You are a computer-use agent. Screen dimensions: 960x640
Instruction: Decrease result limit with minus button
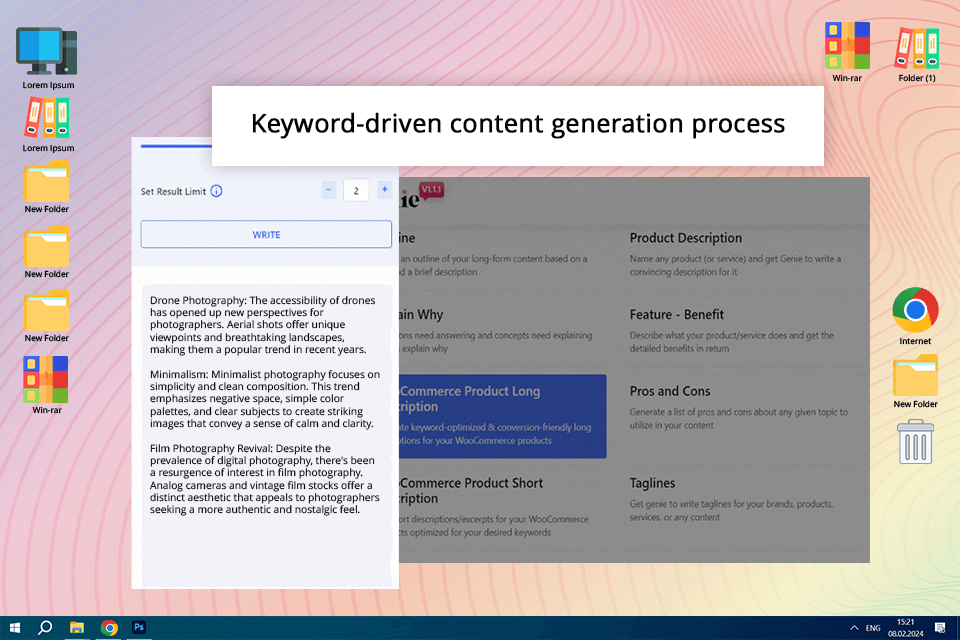[328, 190]
